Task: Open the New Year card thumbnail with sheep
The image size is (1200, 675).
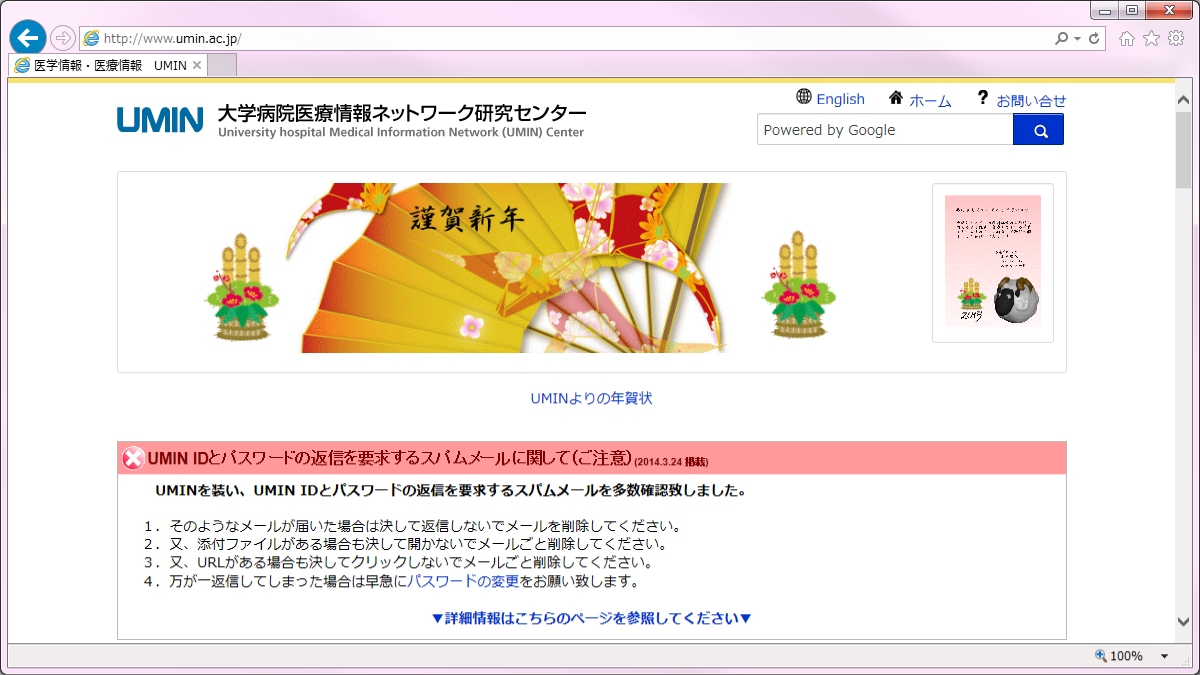Action: pyautogui.click(x=992, y=262)
